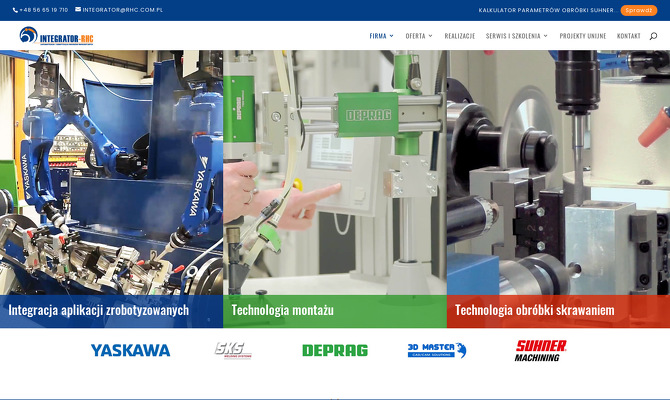Click the integrator@rhc.com.pl email link

pyautogui.click(x=123, y=10)
